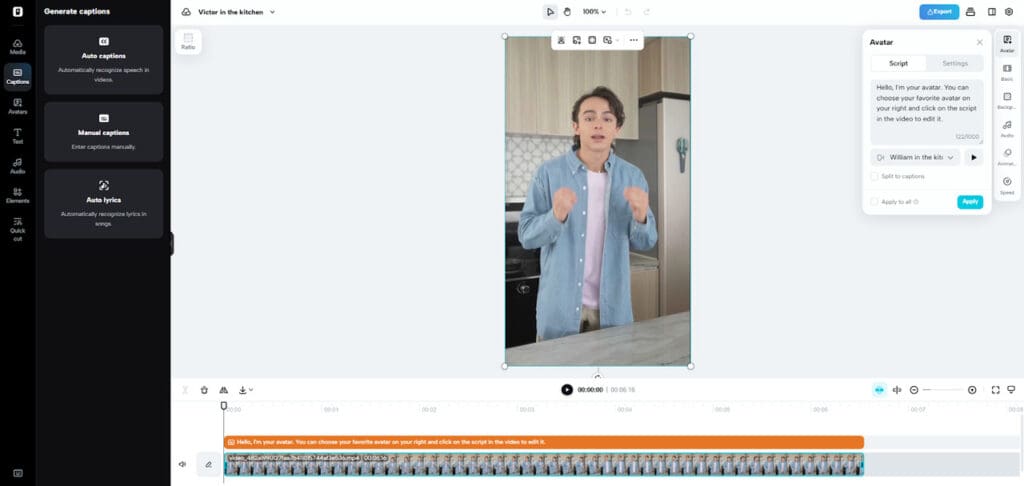Delete the selected clip with trash icon

pyautogui.click(x=204, y=390)
